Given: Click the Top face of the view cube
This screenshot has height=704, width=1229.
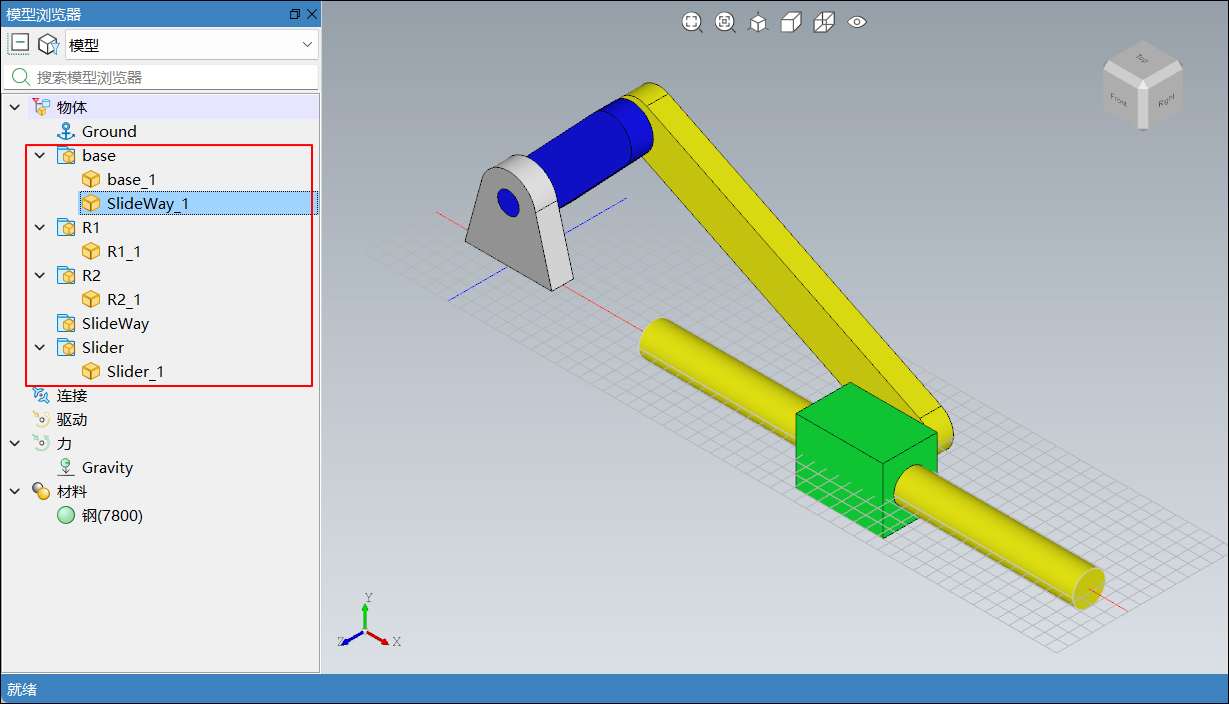Looking at the screenshot, I should [x=1140, y=61].
